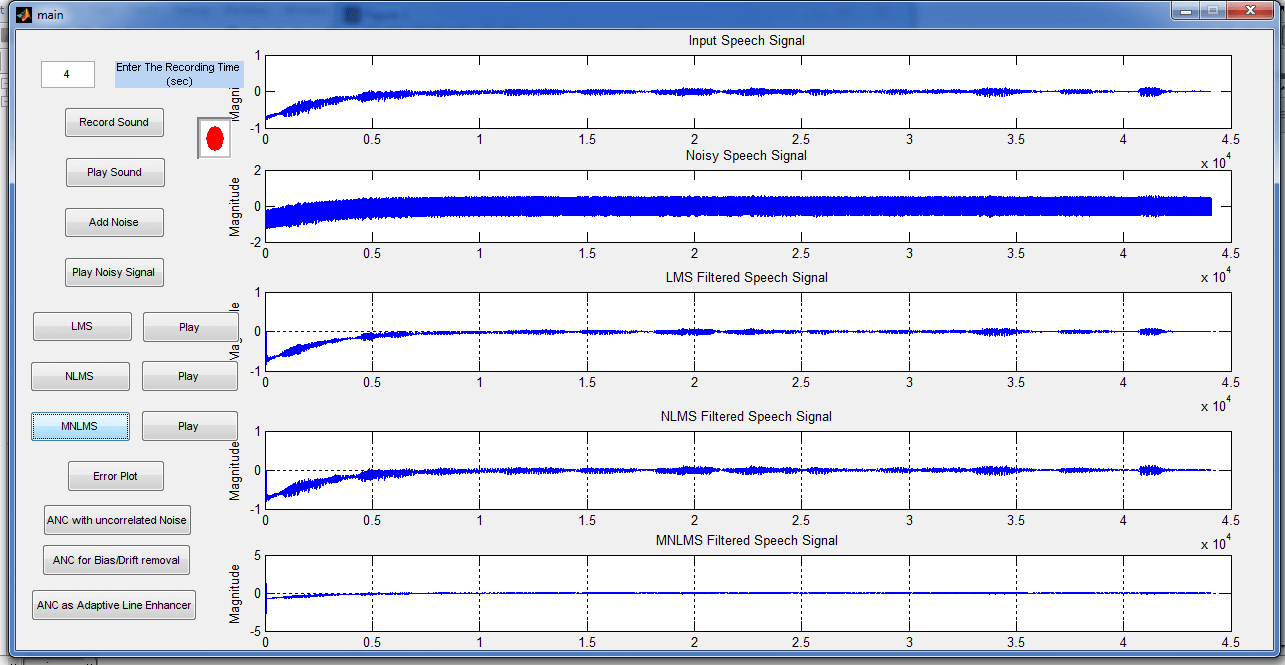Play the NLMS filtered speech
The width and height of the screenshot is (1285, 665).
190,376
